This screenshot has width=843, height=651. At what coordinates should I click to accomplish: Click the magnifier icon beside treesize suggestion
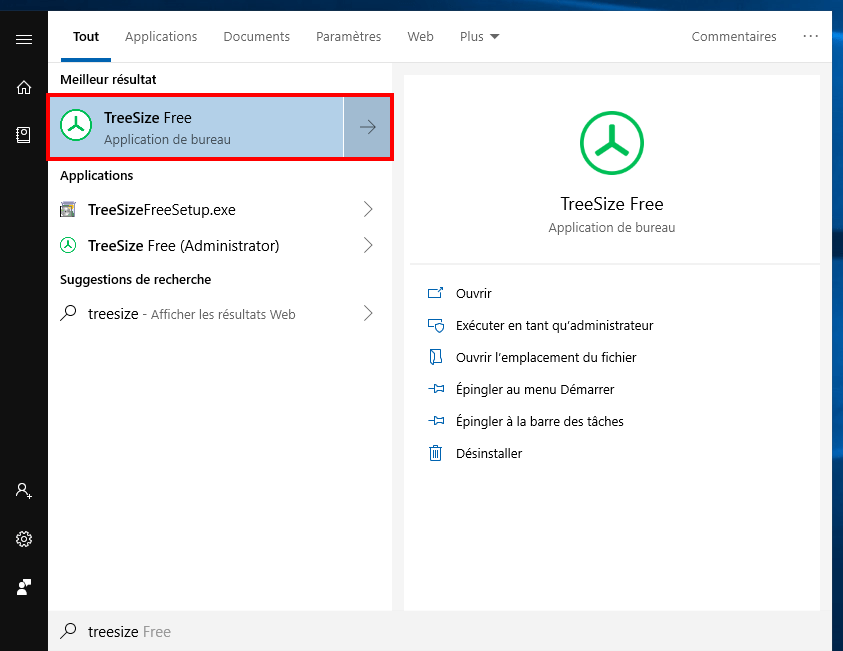pyautogui.click(x=68, y=313)
